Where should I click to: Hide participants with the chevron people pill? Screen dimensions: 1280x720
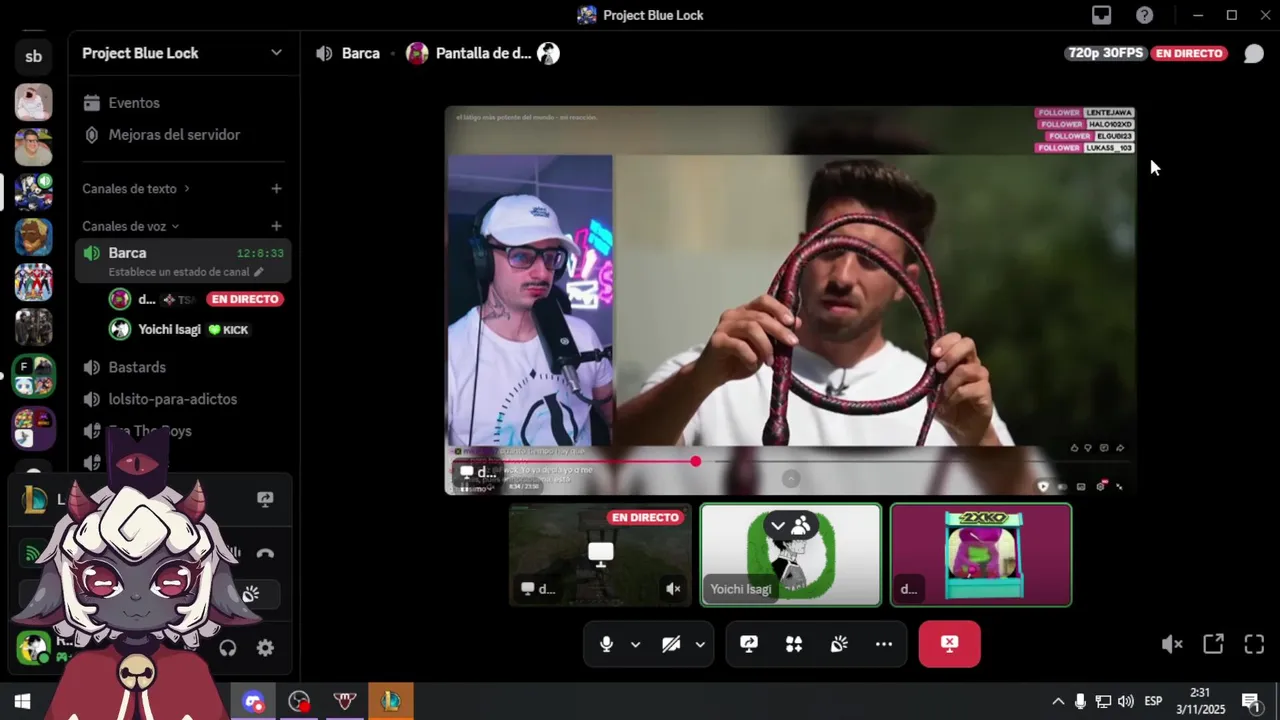790,525
